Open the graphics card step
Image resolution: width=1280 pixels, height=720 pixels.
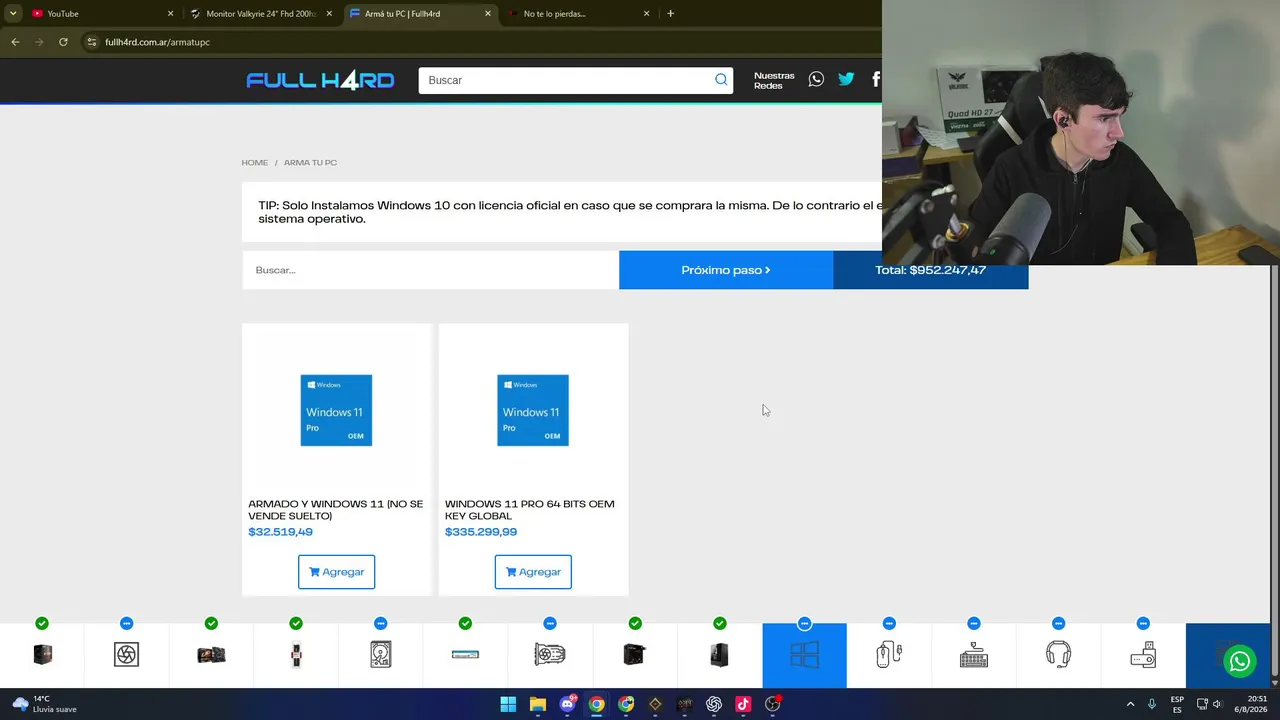550,655
